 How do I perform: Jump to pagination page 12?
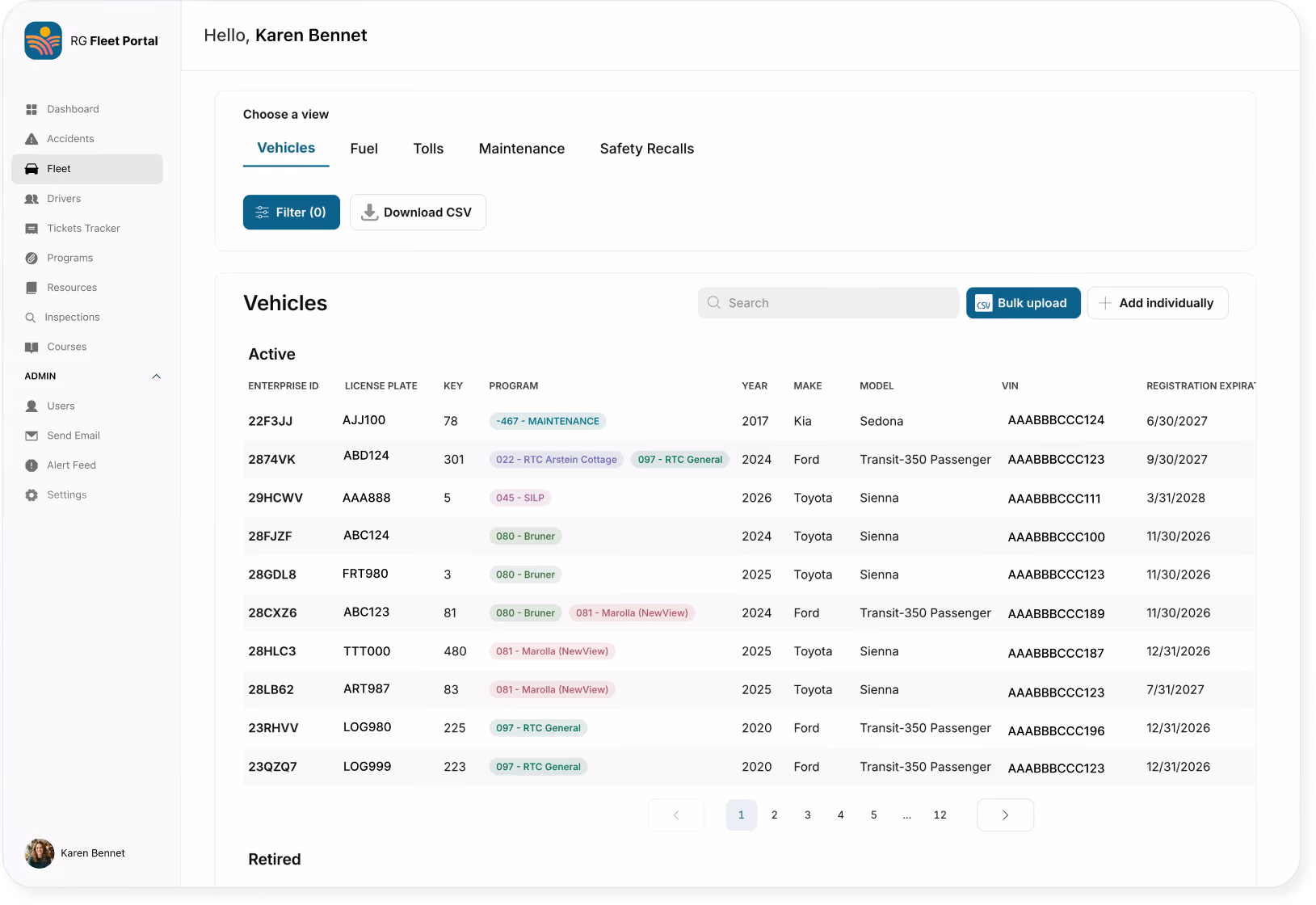[x=940, y=815]
